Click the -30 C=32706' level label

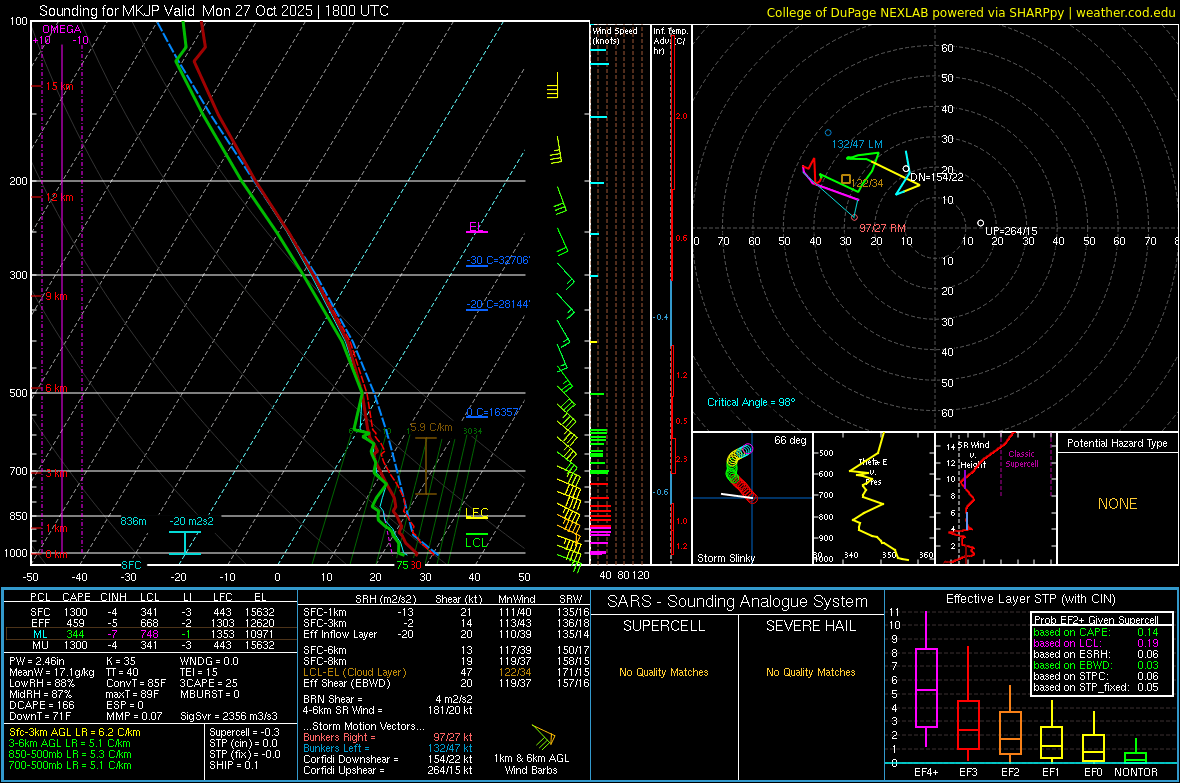[498, 260]
